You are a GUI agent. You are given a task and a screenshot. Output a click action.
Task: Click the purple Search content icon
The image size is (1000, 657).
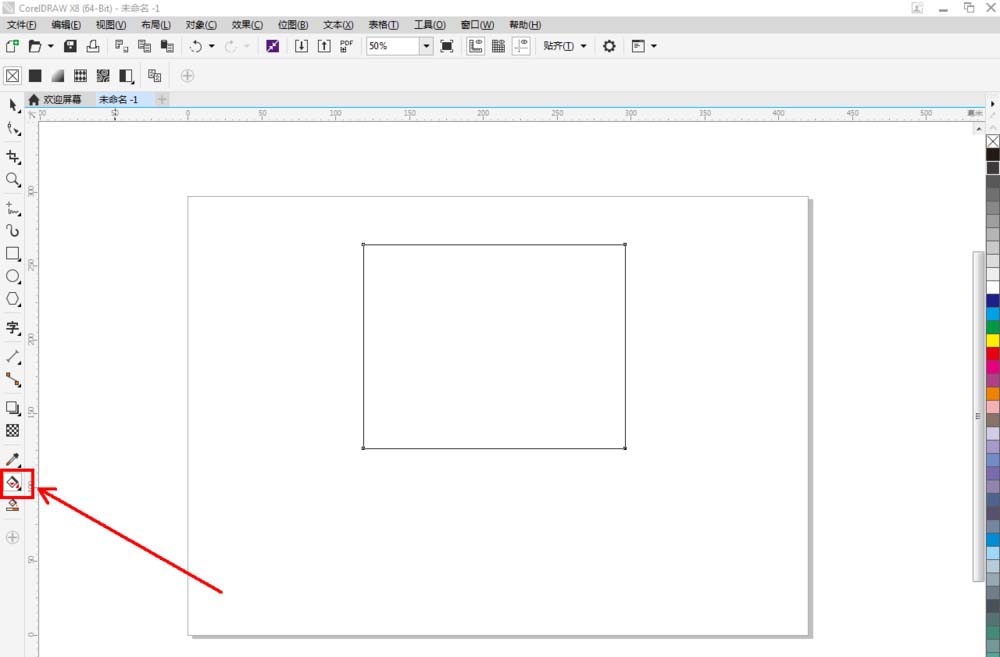272,46
